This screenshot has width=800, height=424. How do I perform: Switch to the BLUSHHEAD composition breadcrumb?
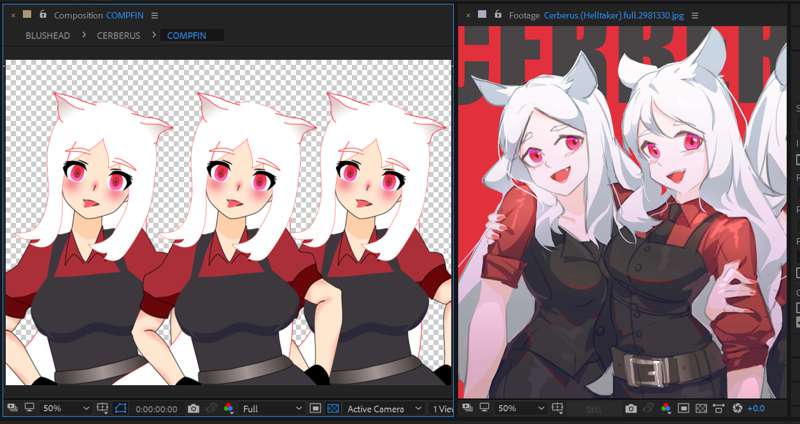pyautogui.click(x=48, y=35)
